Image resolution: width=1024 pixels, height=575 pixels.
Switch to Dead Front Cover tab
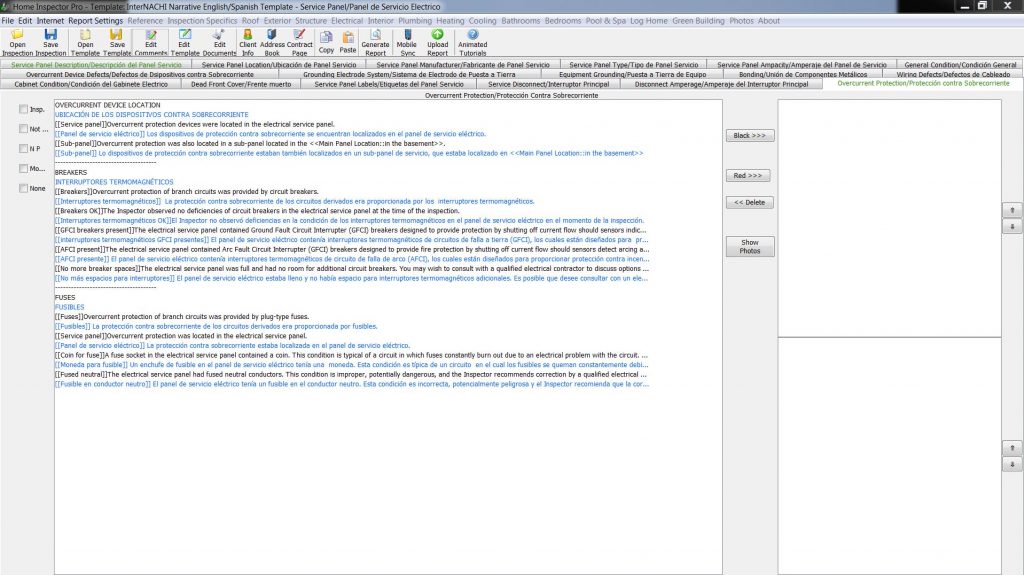tap(241, 84)
